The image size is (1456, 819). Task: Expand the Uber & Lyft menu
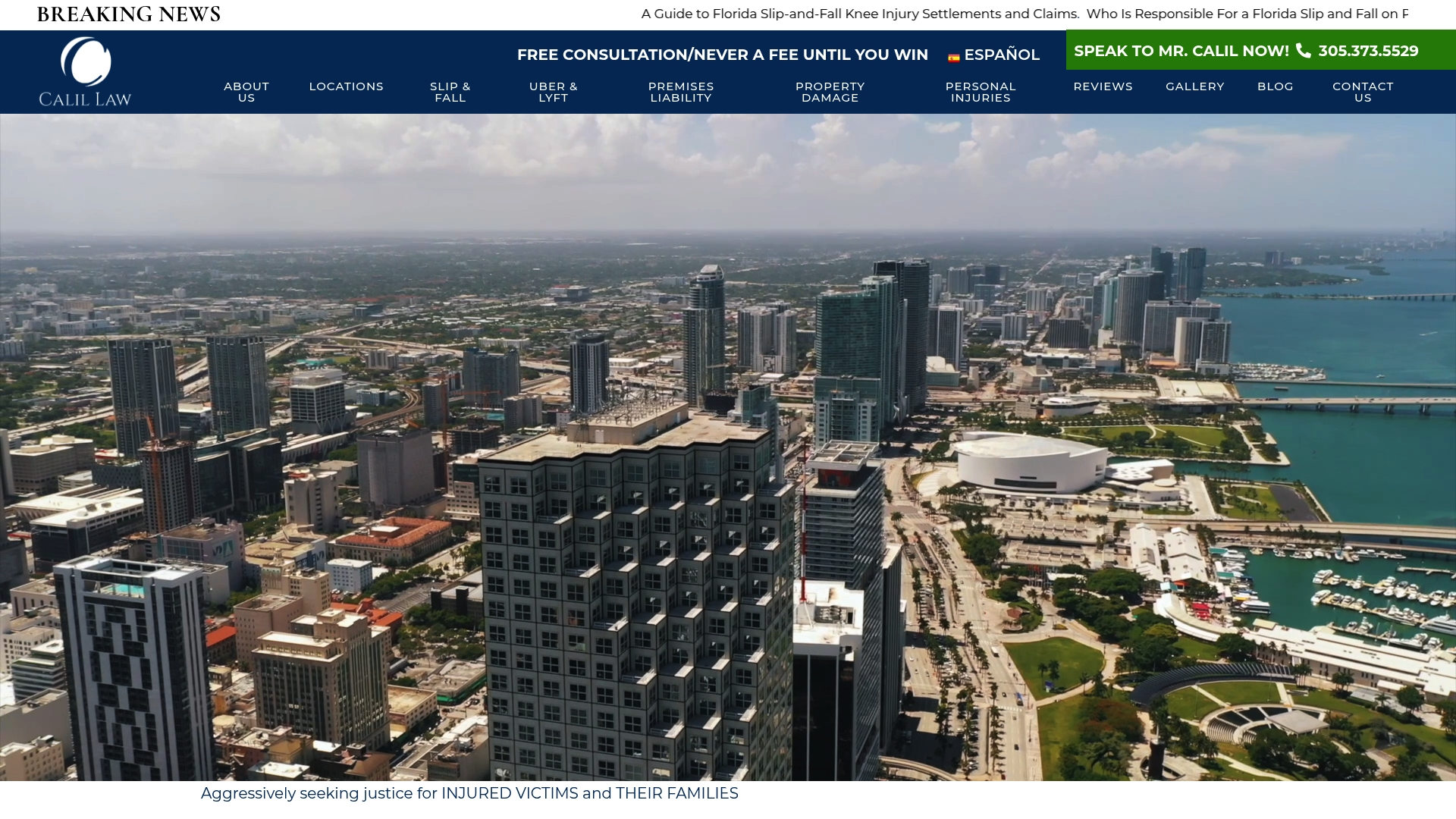click(x=554, y=92)
